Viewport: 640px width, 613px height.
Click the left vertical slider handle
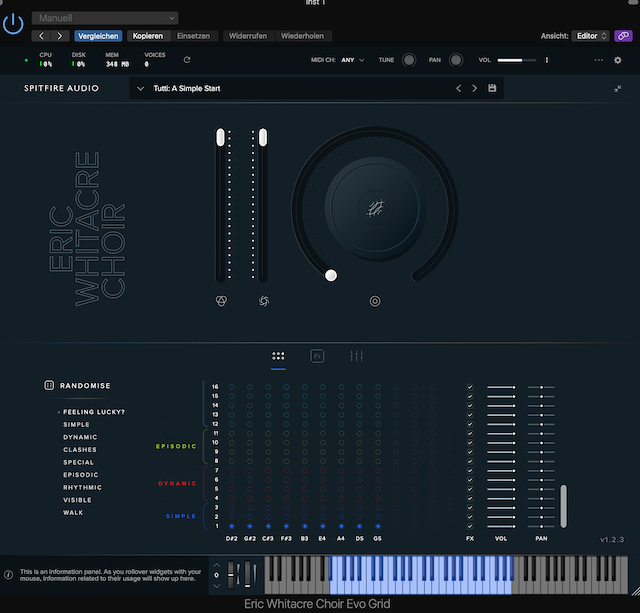coord(220,137)
